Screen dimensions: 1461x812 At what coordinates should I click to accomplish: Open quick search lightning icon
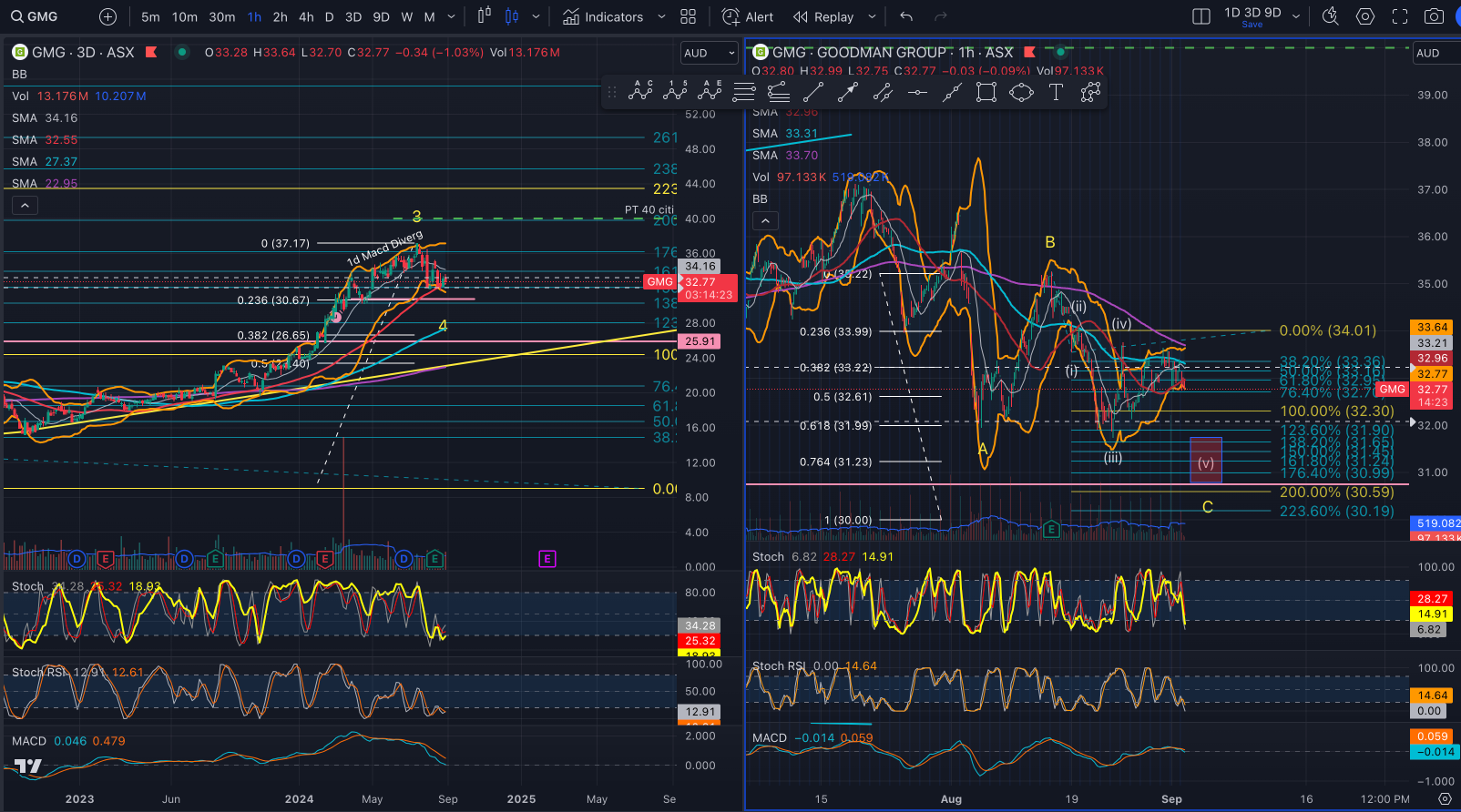(x=1331, y=16)
